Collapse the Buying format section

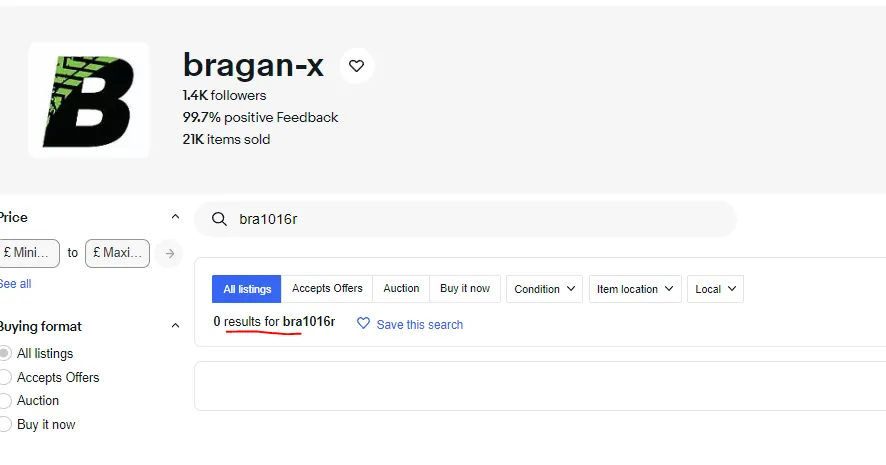(175, 326)
